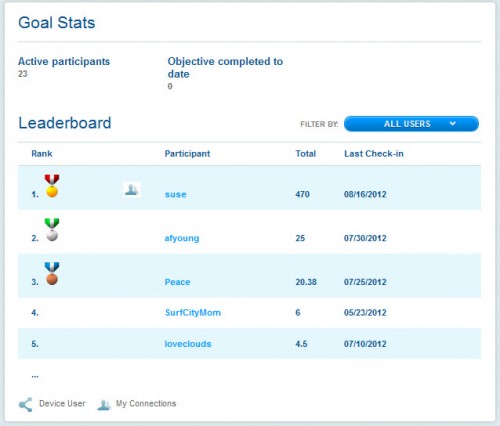The image size is (500, 426).
Task: Click the Participant column header
Action: 187,154
